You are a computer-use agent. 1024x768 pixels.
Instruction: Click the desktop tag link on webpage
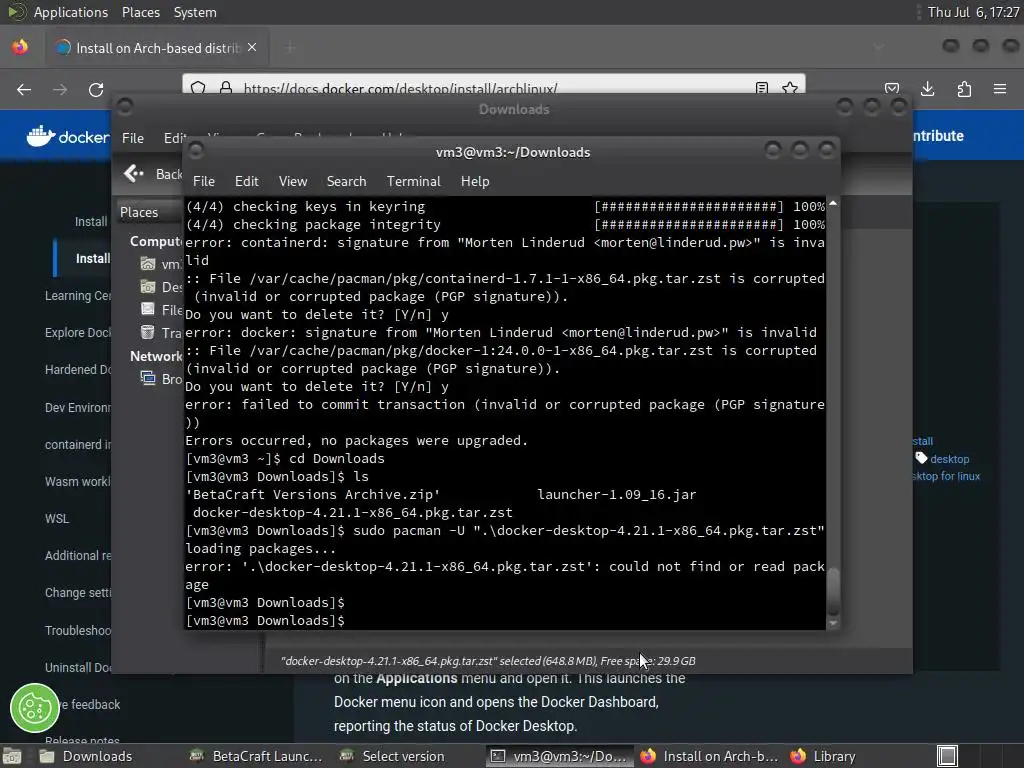click(949, 459)
